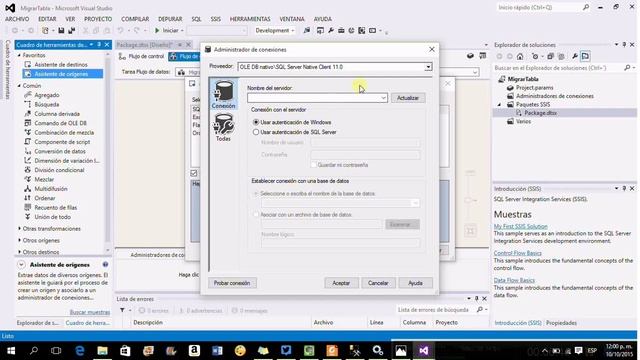Pick the División condicional item
Viewport: 640px width, 360px height.
[59, 170]
